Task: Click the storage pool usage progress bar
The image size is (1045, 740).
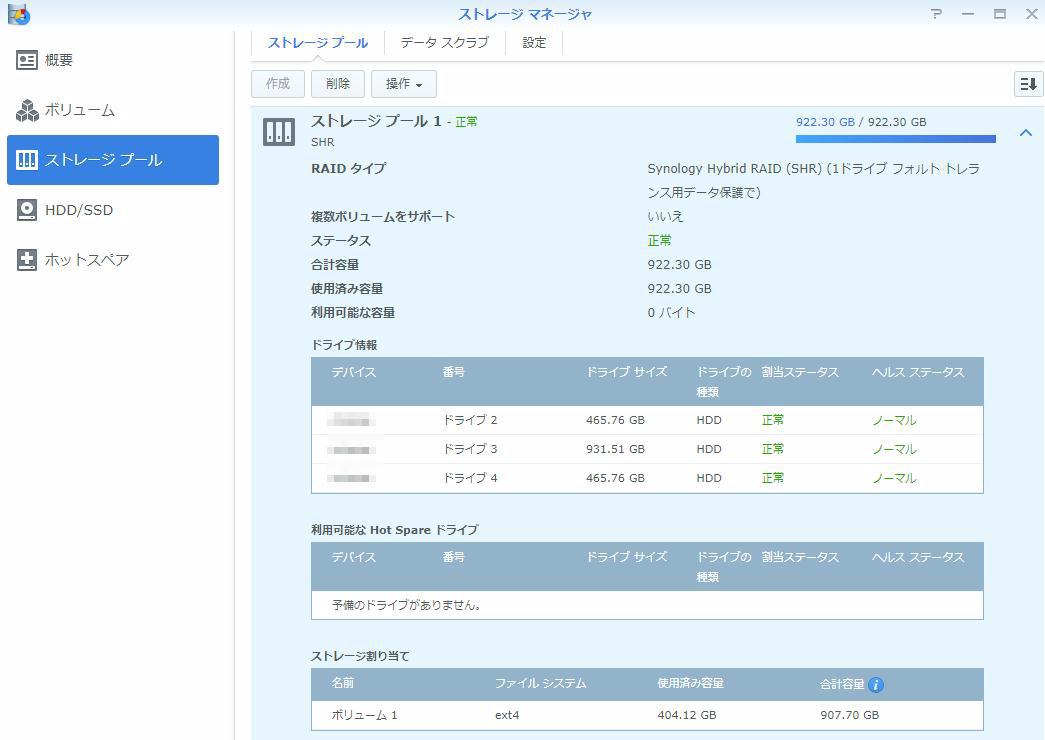Action: click(895, 139)
